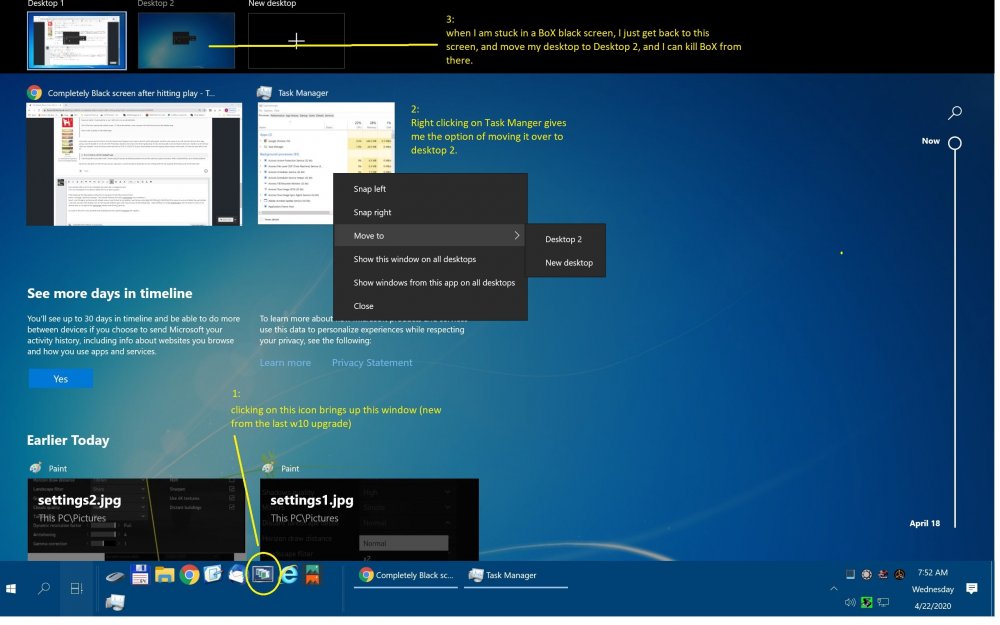
Task: Open settings1.jpg Paint activity card
Action: (371, 522)
